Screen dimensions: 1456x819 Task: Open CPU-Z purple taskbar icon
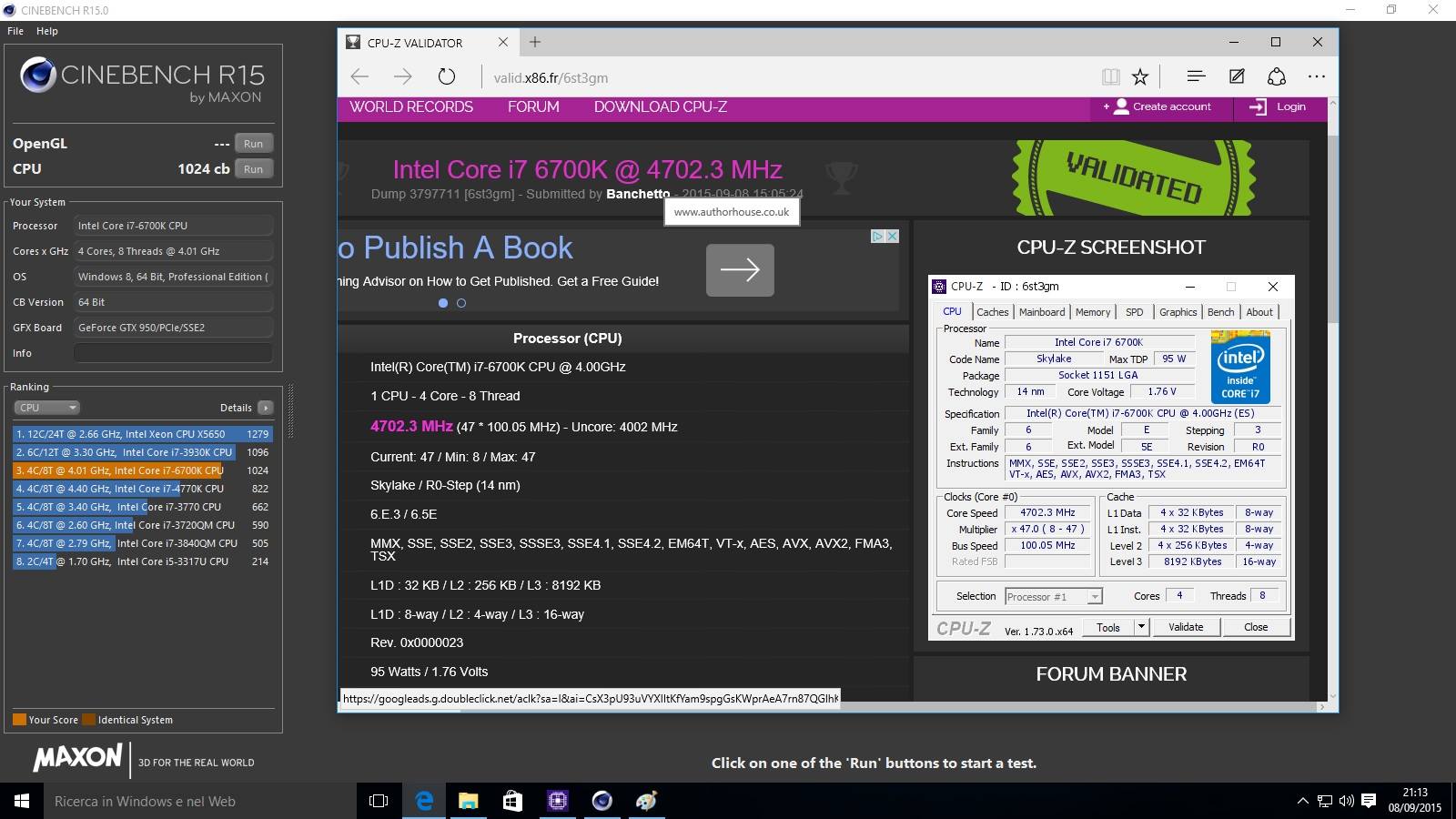click(x=557, y=801)
